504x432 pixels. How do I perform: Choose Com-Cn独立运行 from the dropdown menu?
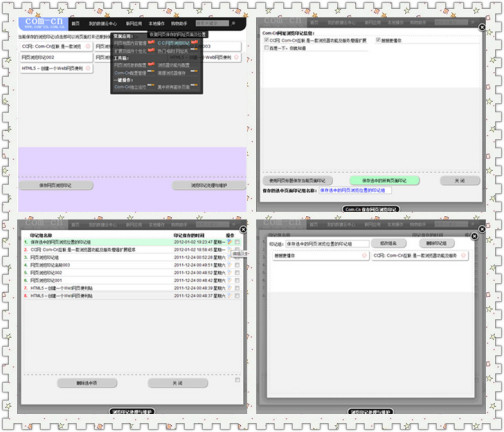130,87
